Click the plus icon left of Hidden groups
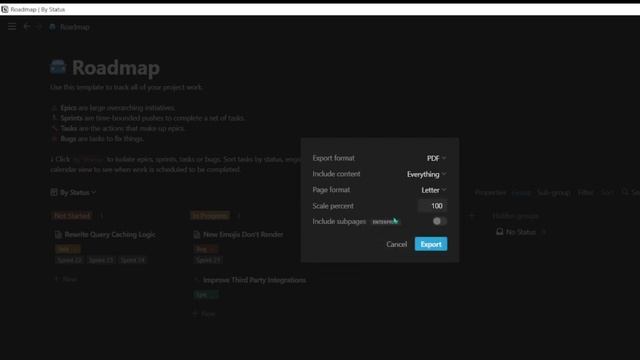This screenshot has height=360, width=640. [471, 216]
